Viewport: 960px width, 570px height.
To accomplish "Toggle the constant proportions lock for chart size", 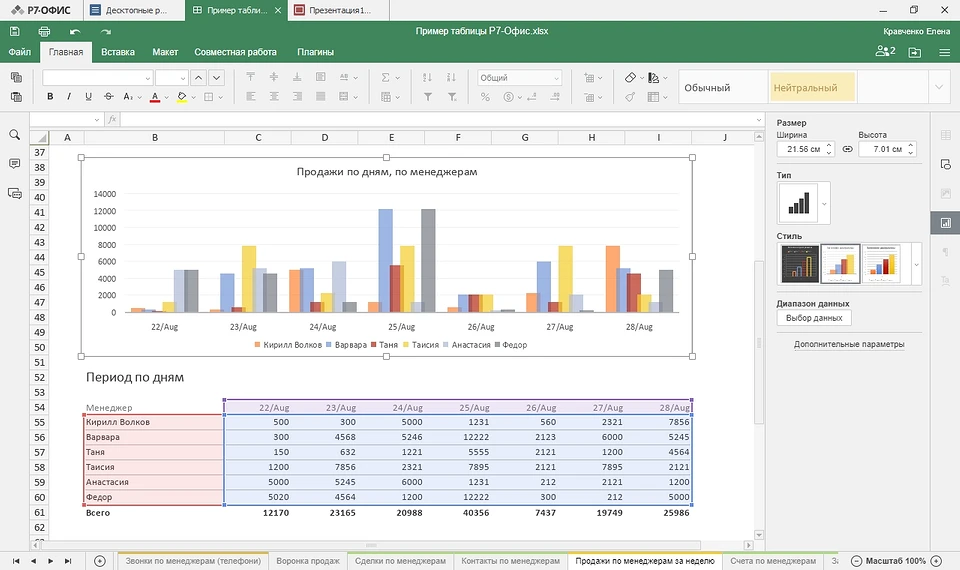I will (846, 149).
